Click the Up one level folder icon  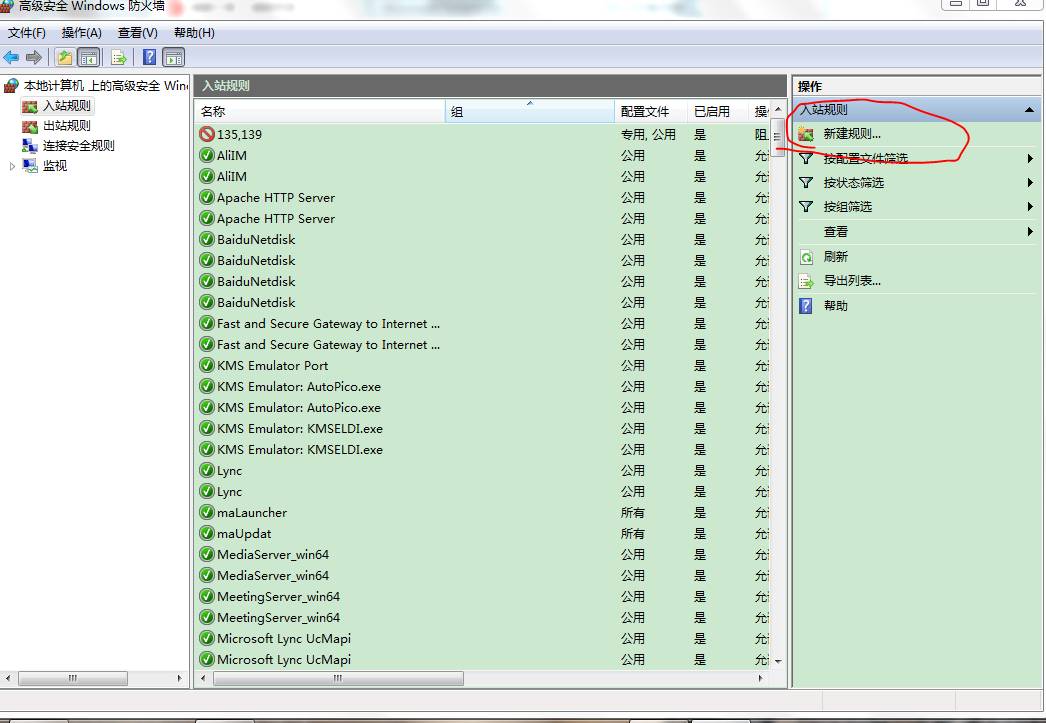click(x=65, y=57)
